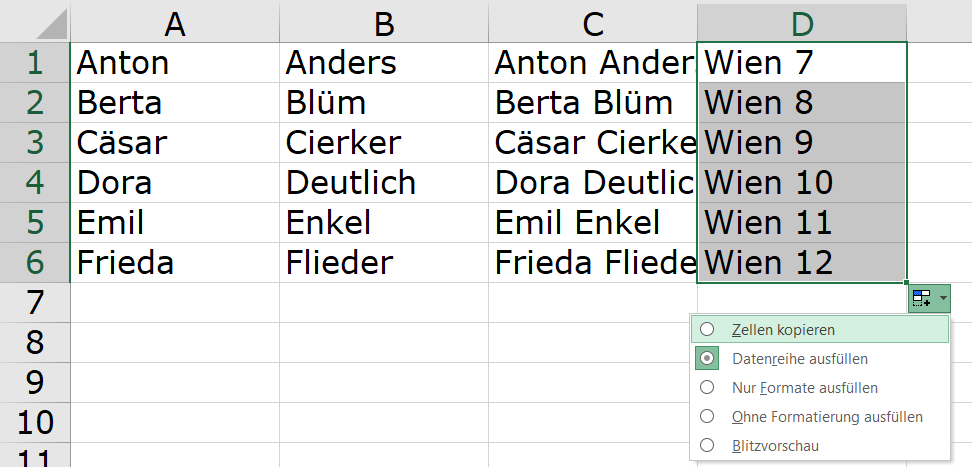Click cell with 'Deutlich'
Viewport: 972px width, 467px height.
click(x=384, y=183)
